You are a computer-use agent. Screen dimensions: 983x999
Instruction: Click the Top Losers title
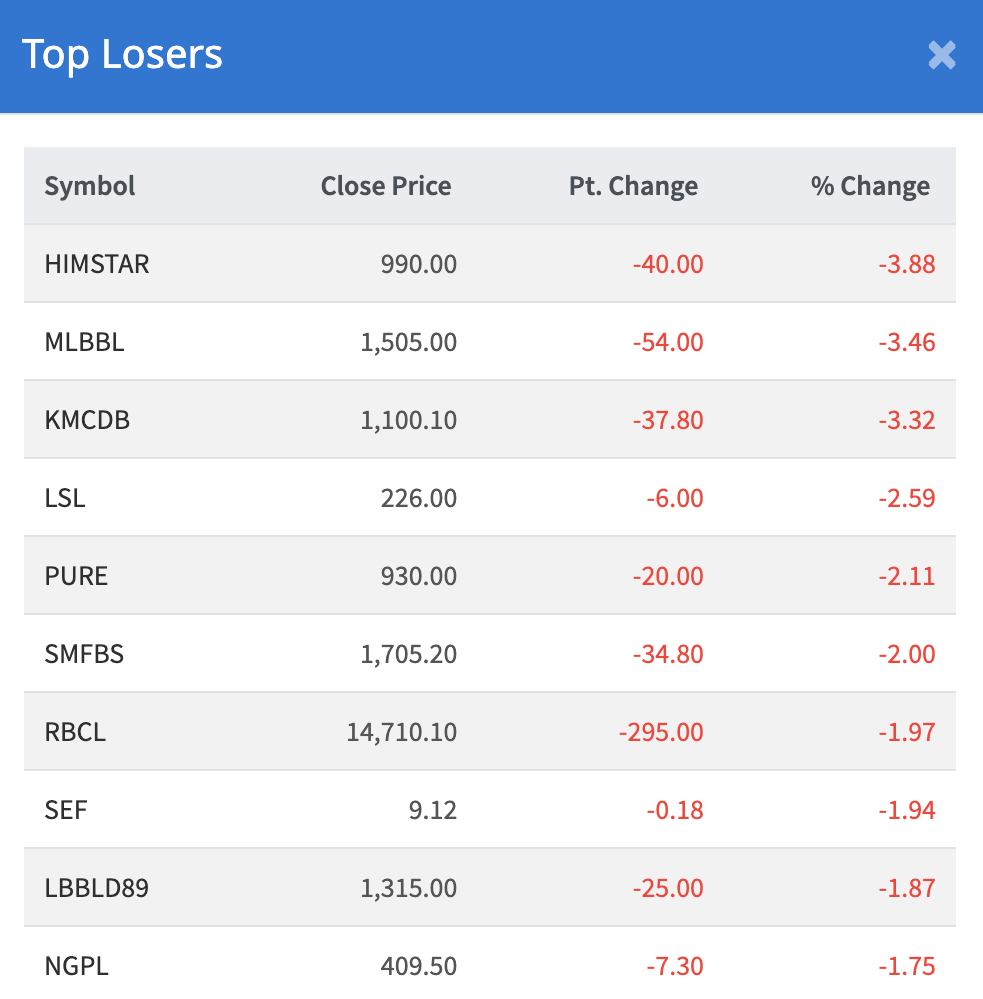click(122, 54)
